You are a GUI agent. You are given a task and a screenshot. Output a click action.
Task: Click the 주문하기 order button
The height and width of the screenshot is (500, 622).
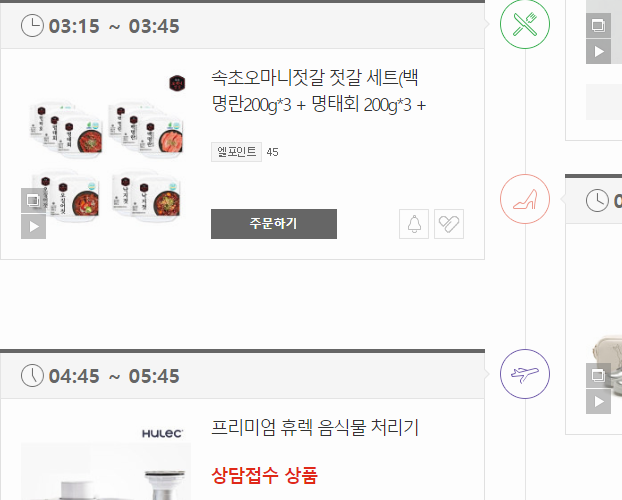click(x=274, y=224)
